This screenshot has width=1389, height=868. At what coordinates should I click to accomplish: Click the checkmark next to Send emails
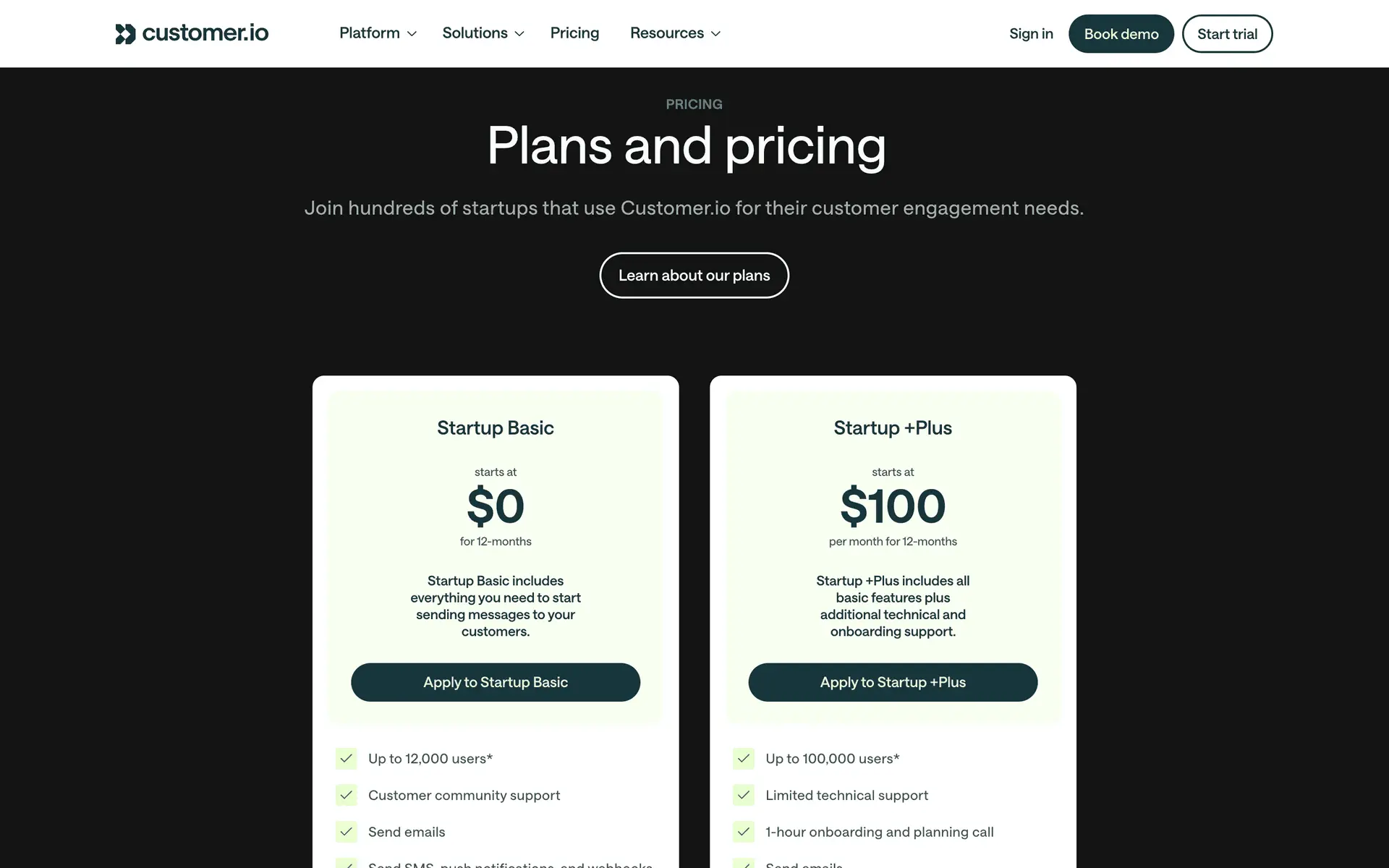[x=347, y=832]
